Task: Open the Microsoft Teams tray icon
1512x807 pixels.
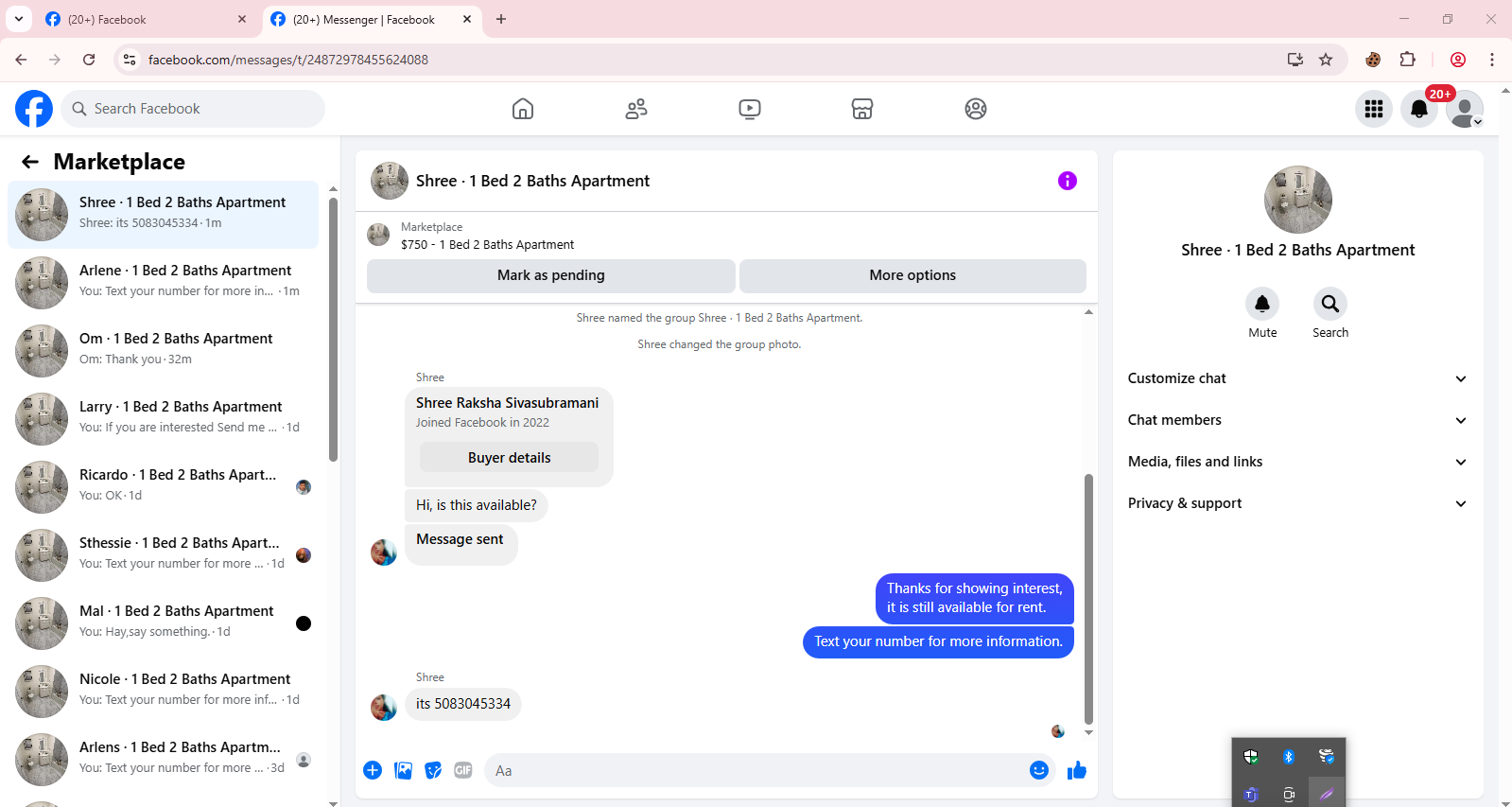Action: click(x=1251, y=795)
